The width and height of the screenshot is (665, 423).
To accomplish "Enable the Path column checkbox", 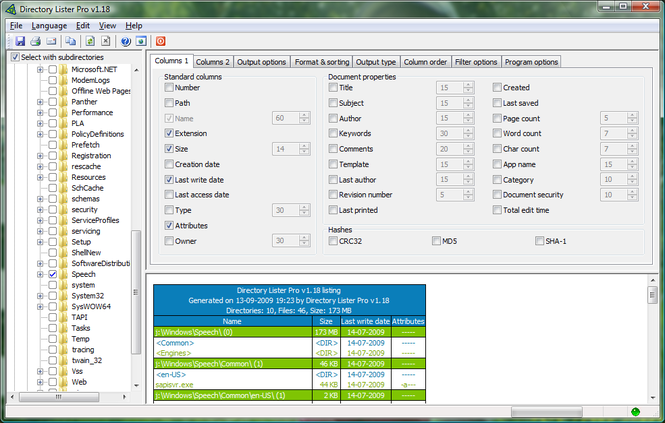I will point(169,103).
